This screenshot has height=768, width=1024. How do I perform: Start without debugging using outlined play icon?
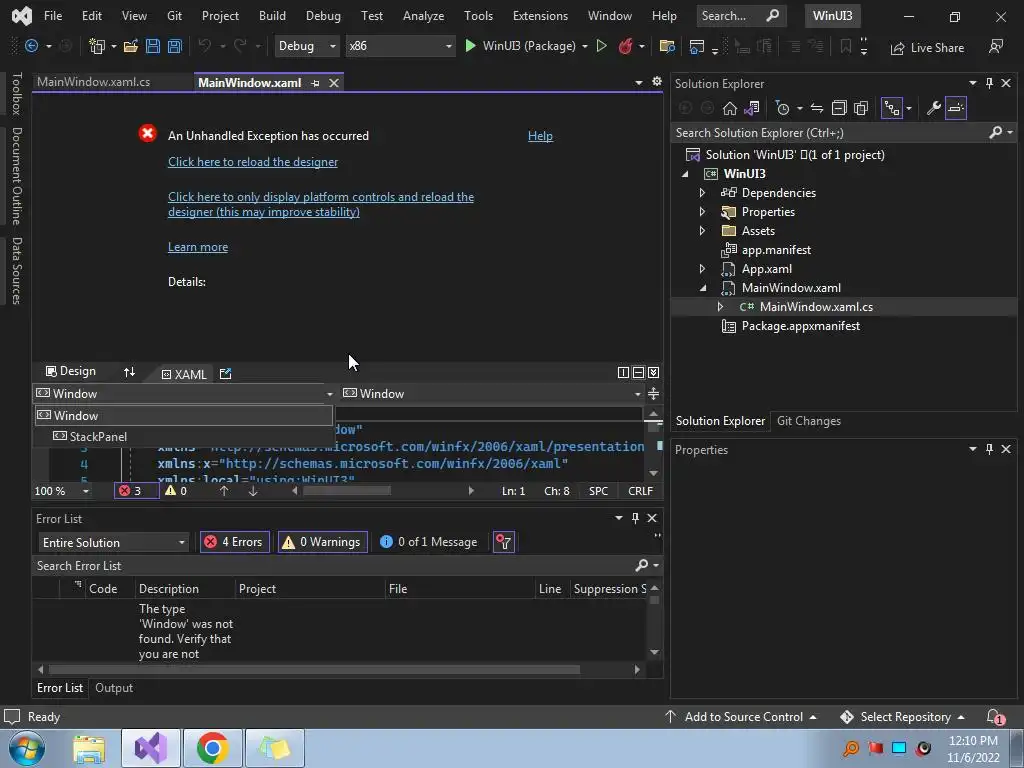(x=601, y=46)
